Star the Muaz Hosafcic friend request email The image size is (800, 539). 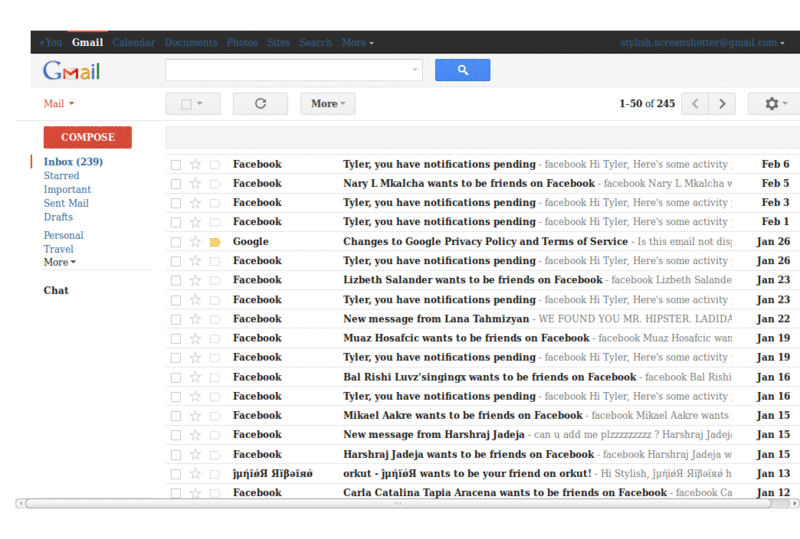[195, 338]
